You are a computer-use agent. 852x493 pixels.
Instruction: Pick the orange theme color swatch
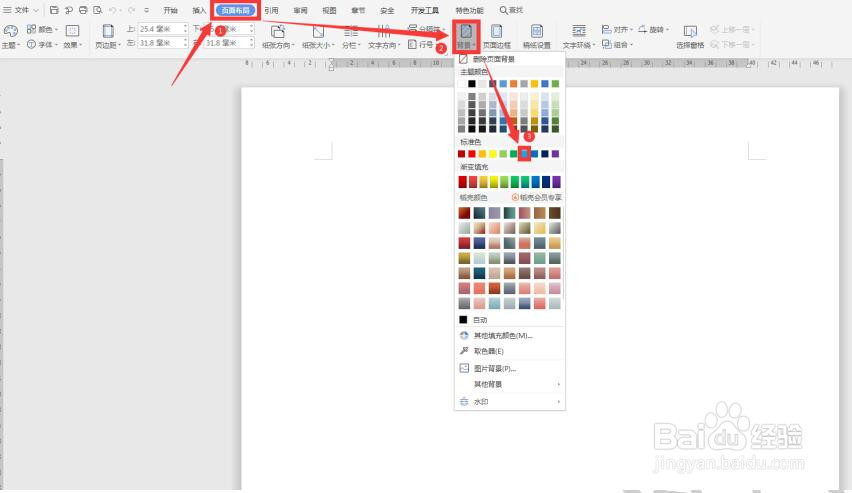click(513, 84)
